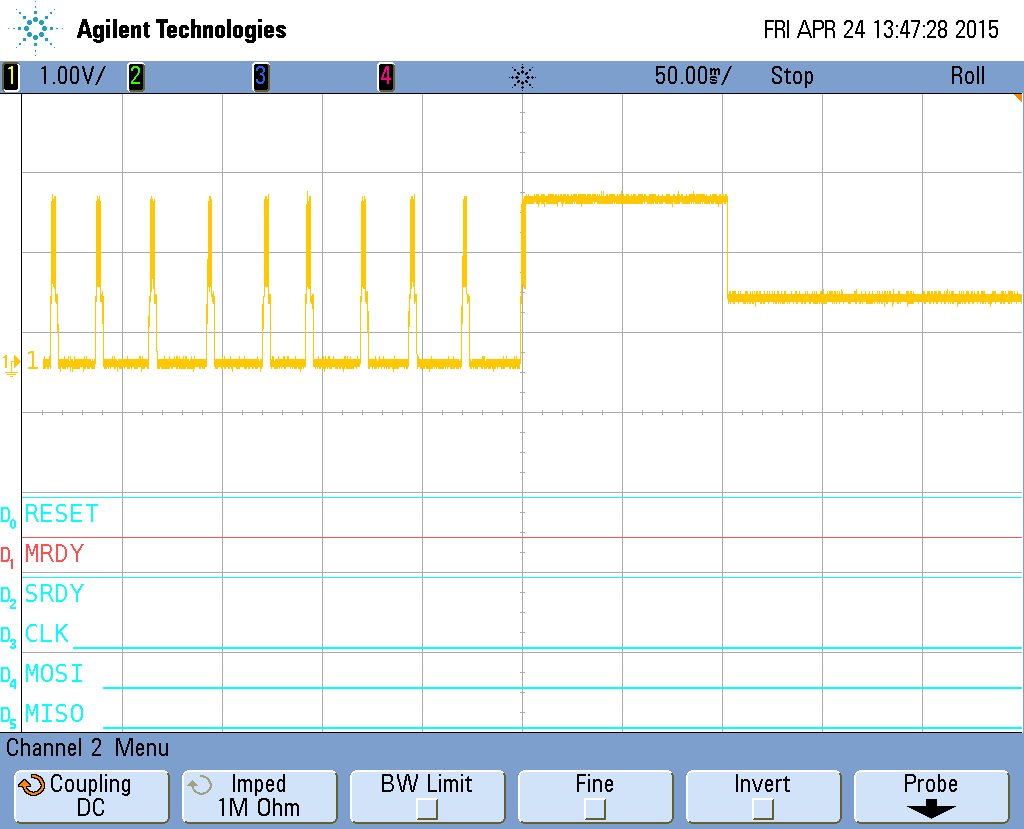Click the rotary arrow icon on Coupling
The width and height of the screenshot is (1024, 829).
tap(32, 785)
